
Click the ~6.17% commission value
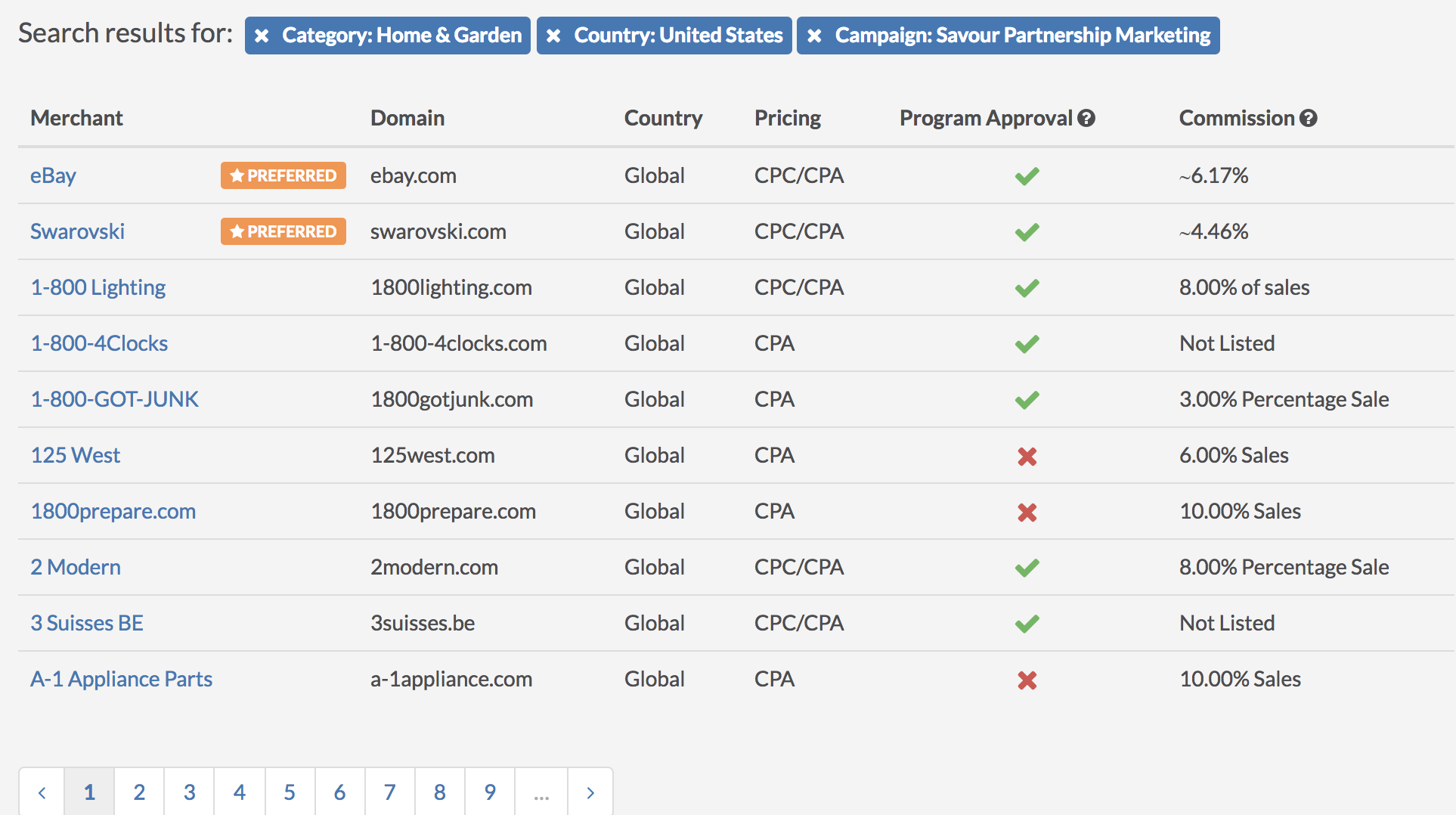[x=1213, y=175]
